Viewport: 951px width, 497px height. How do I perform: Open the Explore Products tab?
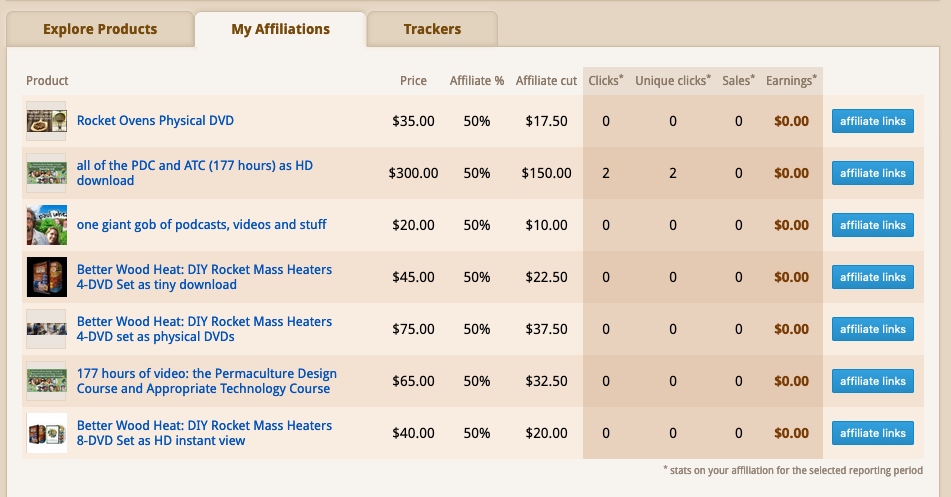(100, 29)
